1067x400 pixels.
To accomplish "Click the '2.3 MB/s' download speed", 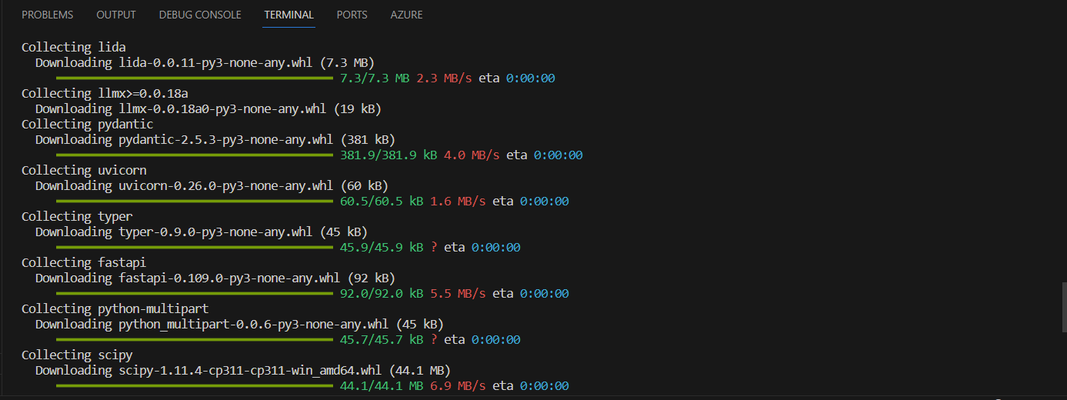I will coord(444,78).
